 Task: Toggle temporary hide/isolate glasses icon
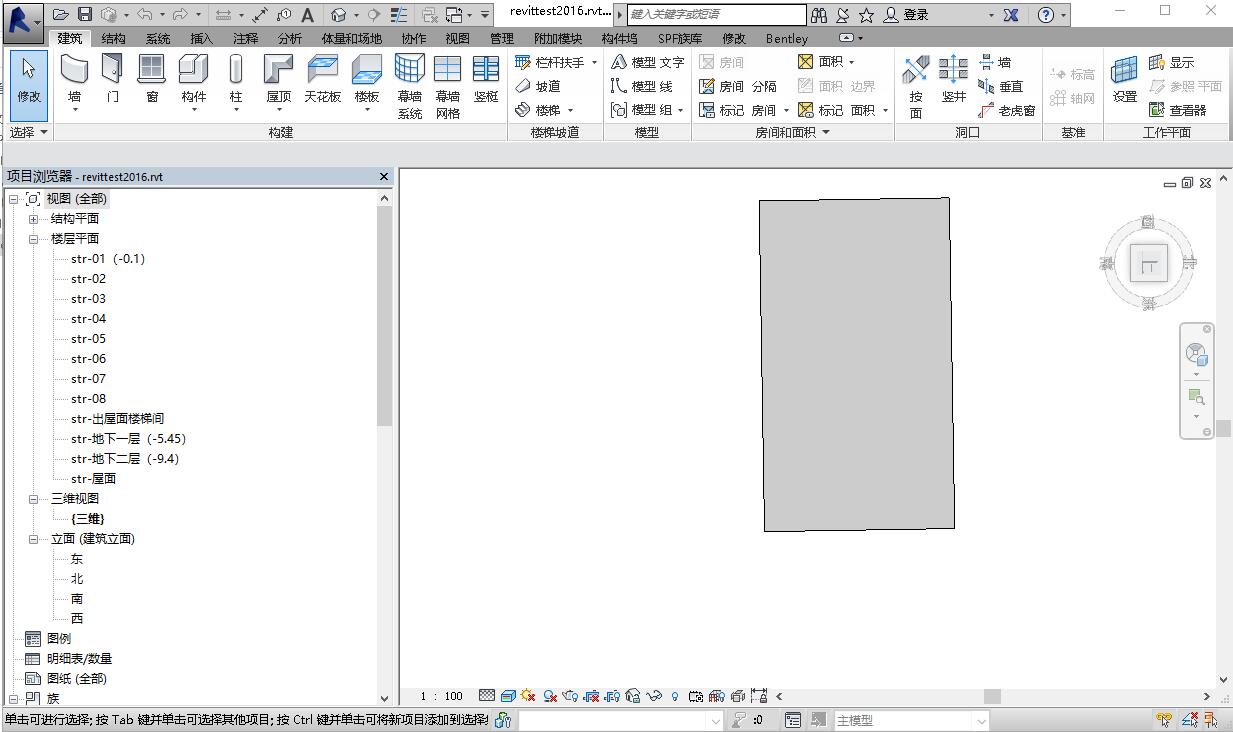[x=654, y=696]
